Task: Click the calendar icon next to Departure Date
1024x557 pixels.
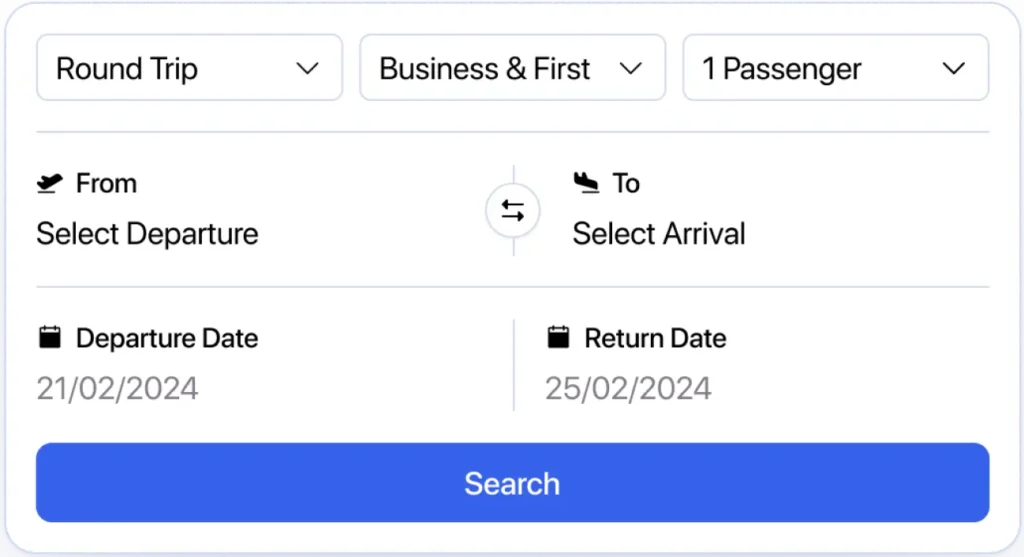Action: tap(49, 337)
